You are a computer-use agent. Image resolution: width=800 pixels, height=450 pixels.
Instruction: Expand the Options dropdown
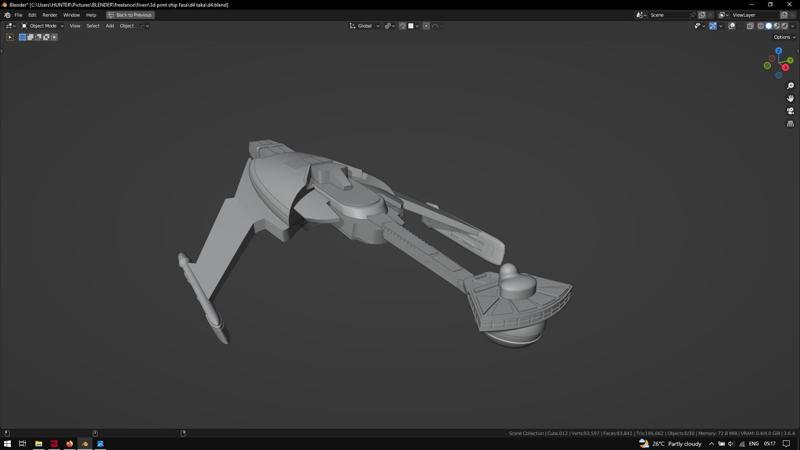click(x=784, y=37)
